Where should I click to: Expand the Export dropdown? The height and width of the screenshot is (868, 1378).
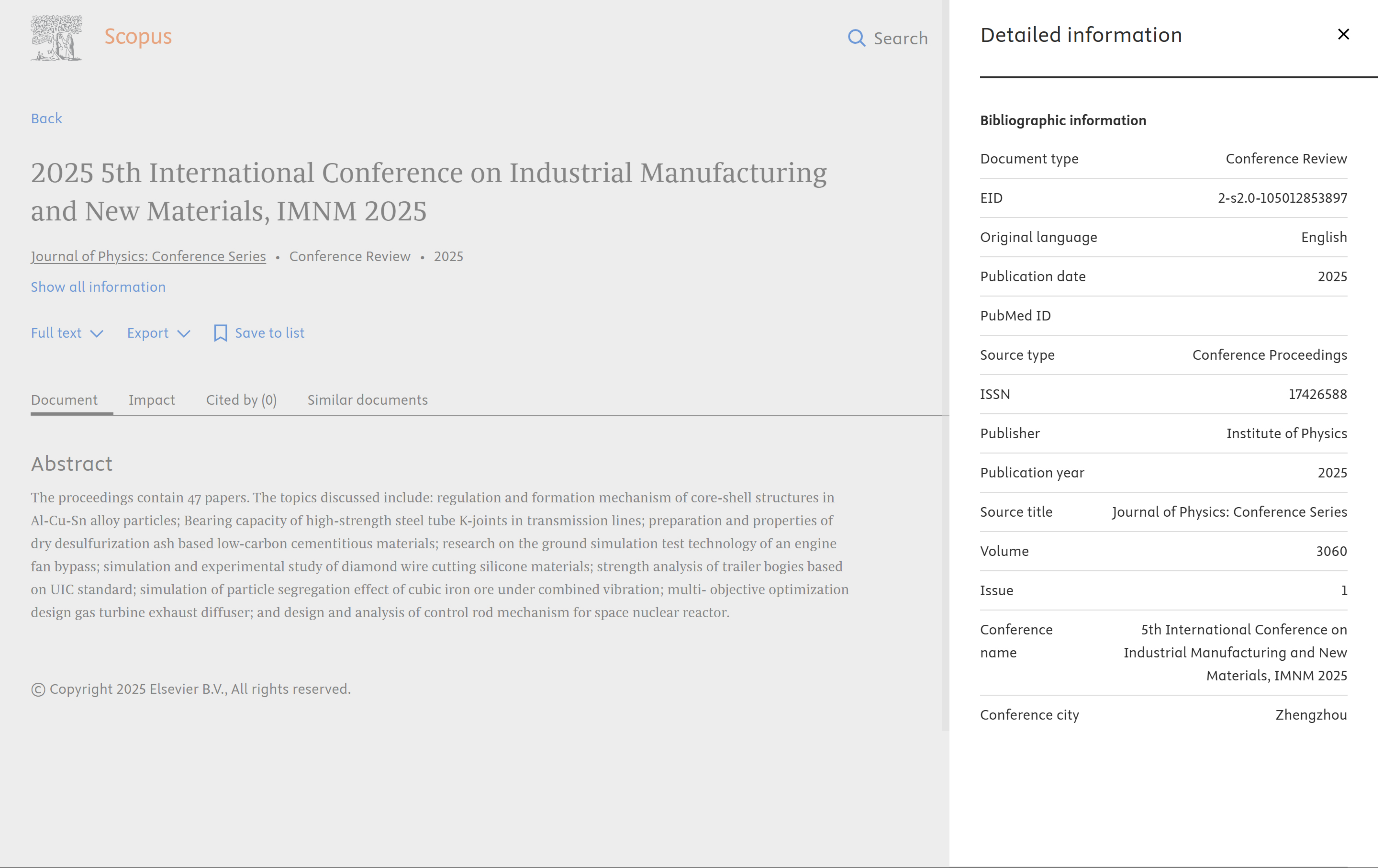(x=158, y=333)
